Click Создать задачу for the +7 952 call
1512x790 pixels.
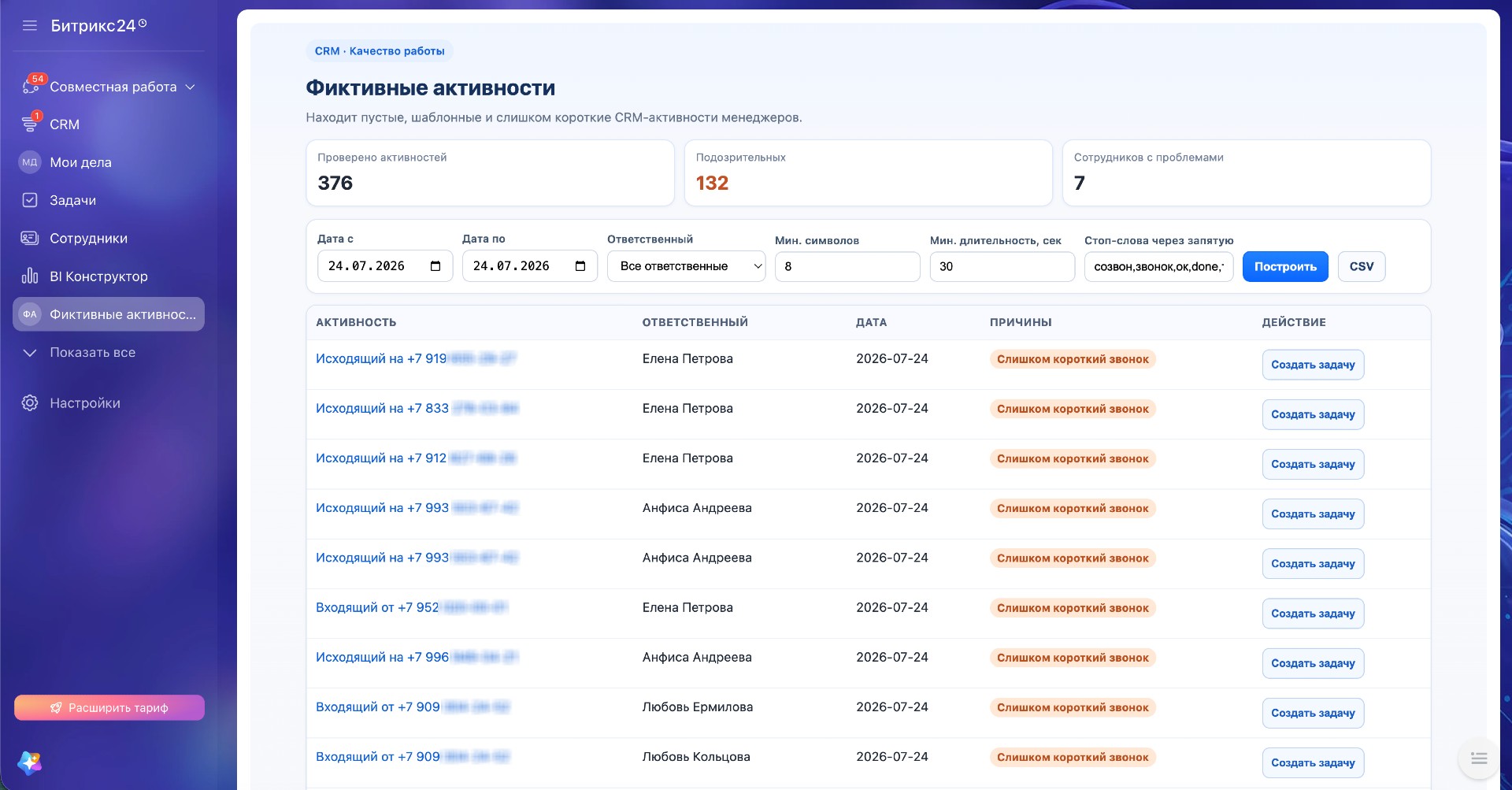click(1313, 614)
